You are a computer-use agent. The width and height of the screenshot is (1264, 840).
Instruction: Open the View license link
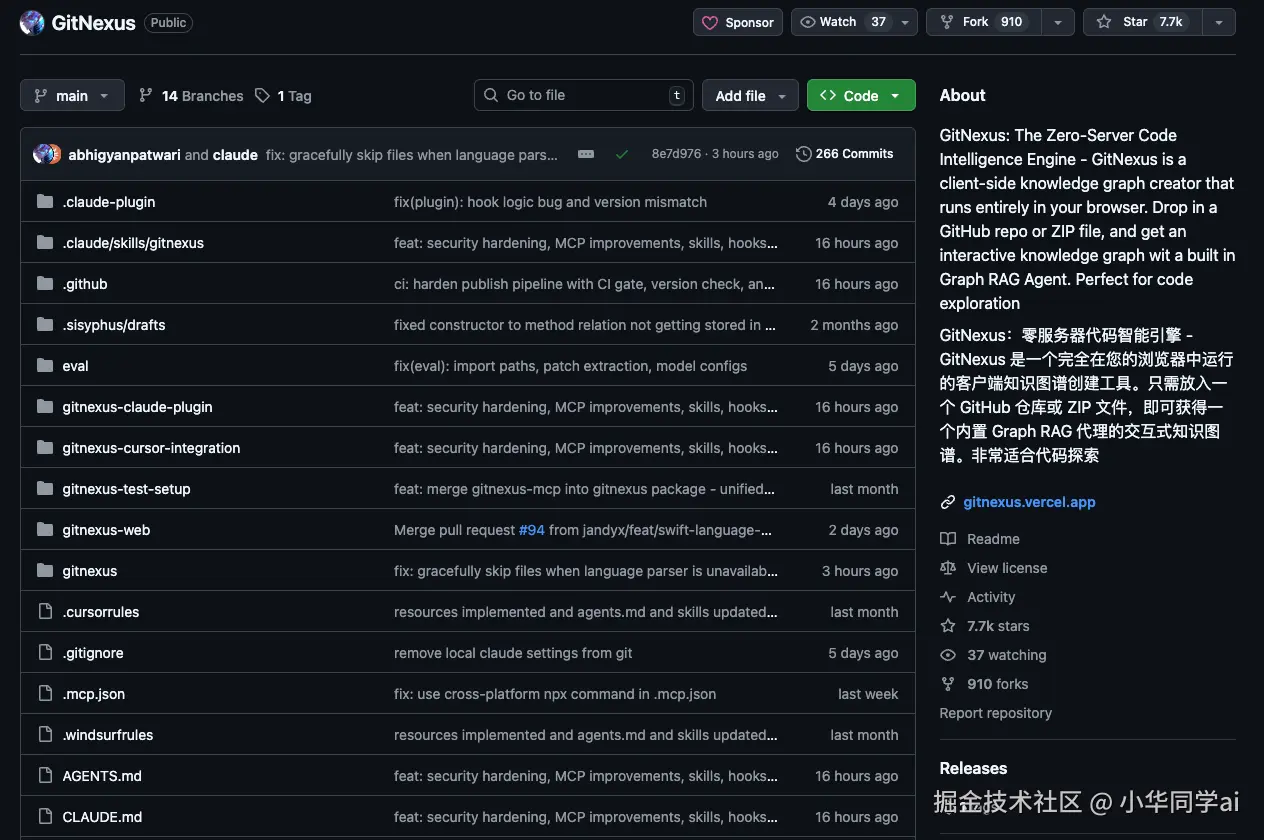[x=1007, y=568]
